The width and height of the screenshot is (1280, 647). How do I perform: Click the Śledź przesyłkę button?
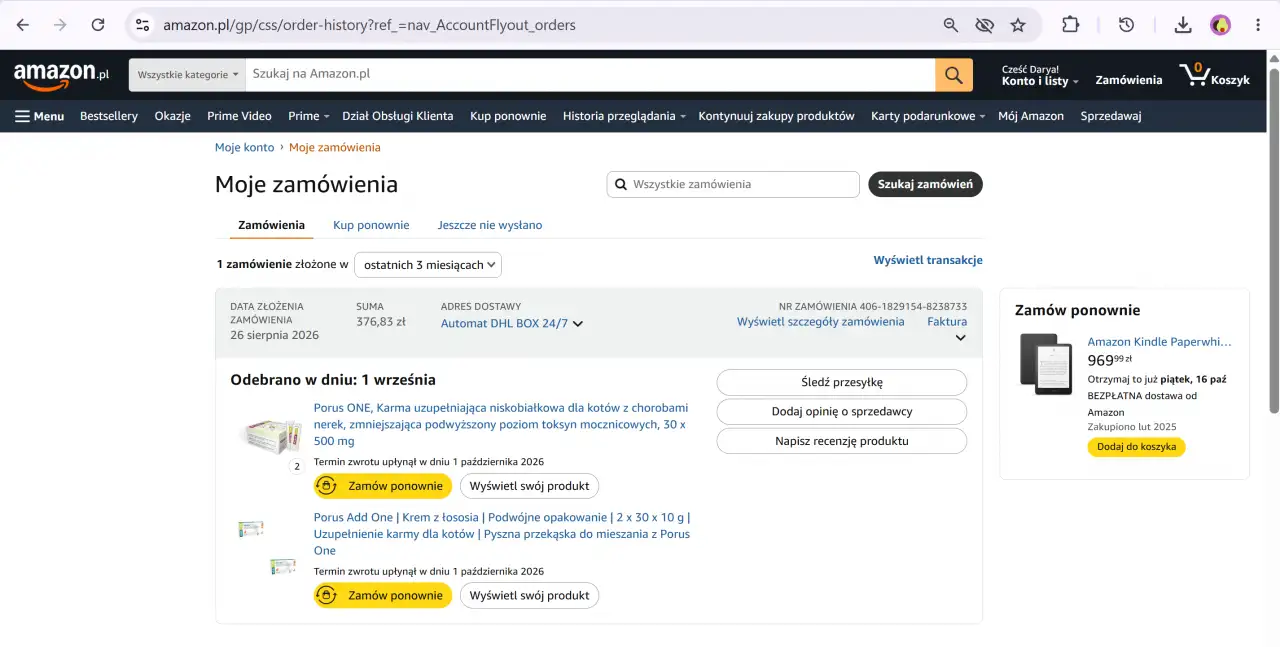coord(842,382)
